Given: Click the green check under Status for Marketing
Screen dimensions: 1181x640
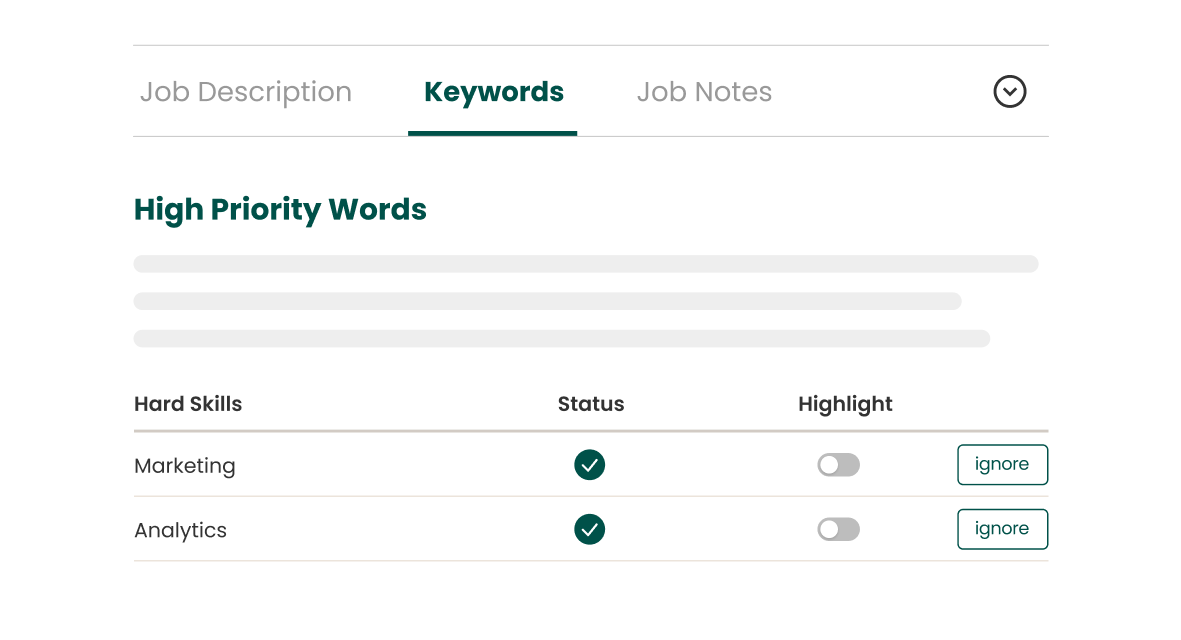Looking at the screenshot, I should tap(590, 465).
